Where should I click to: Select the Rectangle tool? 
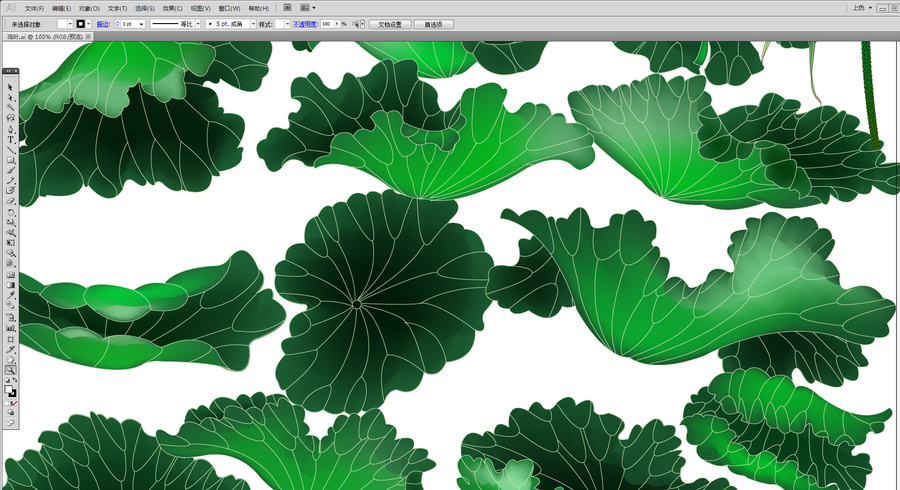click(x=10, y=160)
